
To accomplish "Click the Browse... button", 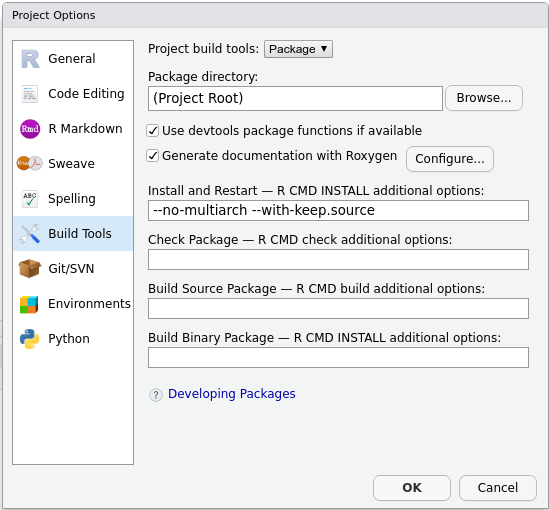I will 484,98.
